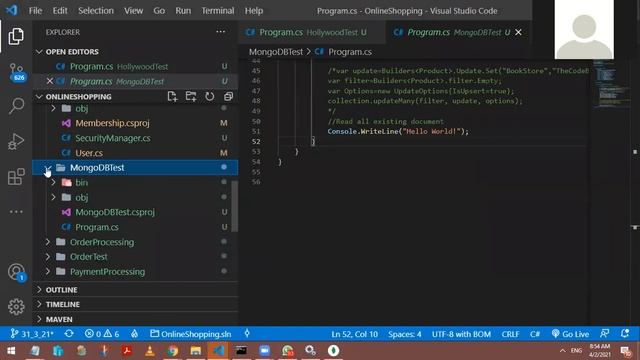Image resolution: width=640 pixels, height=360 pixels.
Task: Open notifications bell in status bar
Action: click(624, 333)
